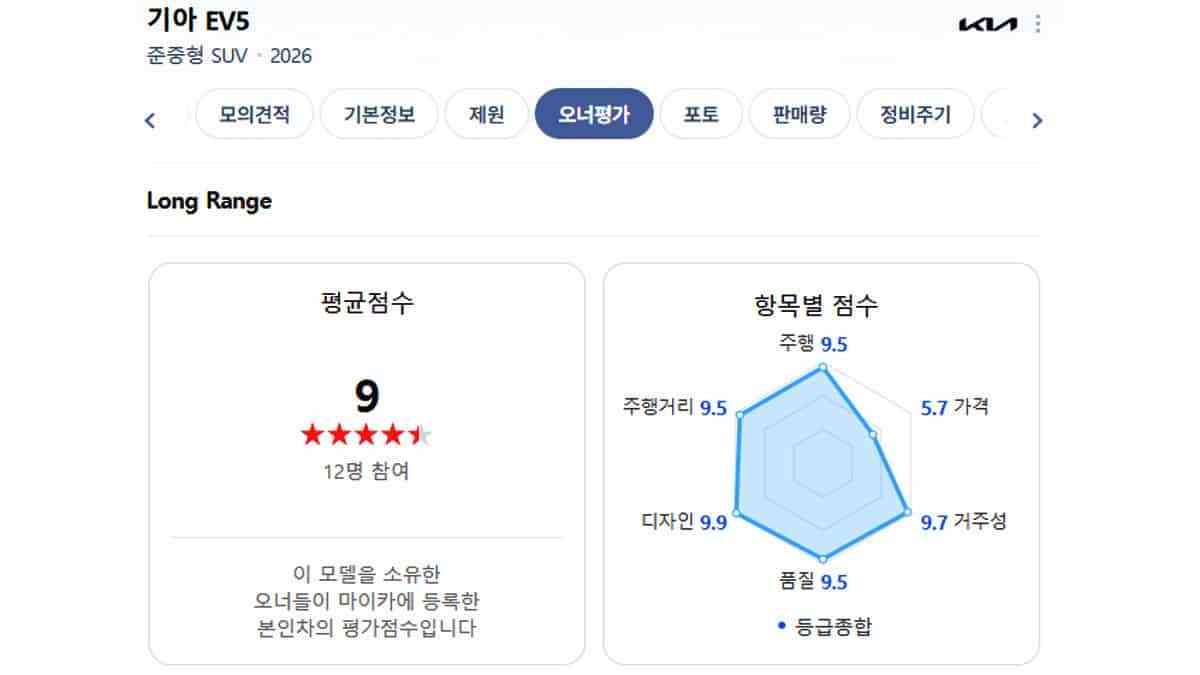Go to the 기본정보 tab
The width and height of the screenshot is (1200, 675).
coord(378,113)
